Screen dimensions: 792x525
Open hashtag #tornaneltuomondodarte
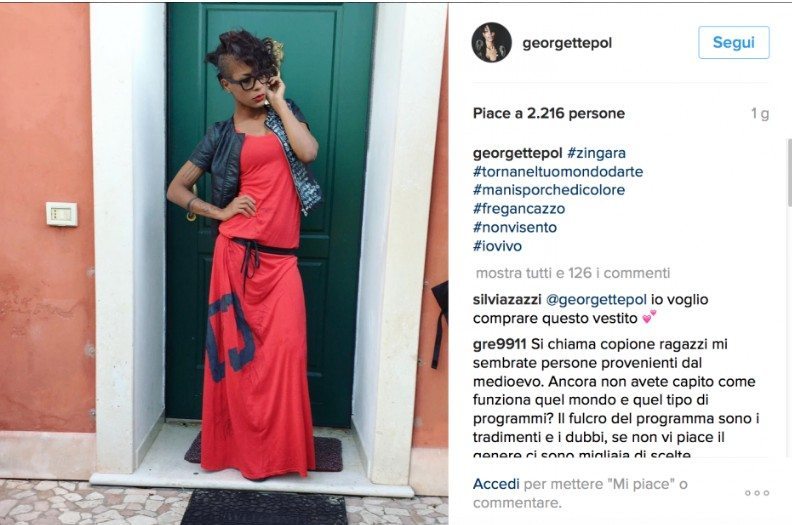click(558, 172)
